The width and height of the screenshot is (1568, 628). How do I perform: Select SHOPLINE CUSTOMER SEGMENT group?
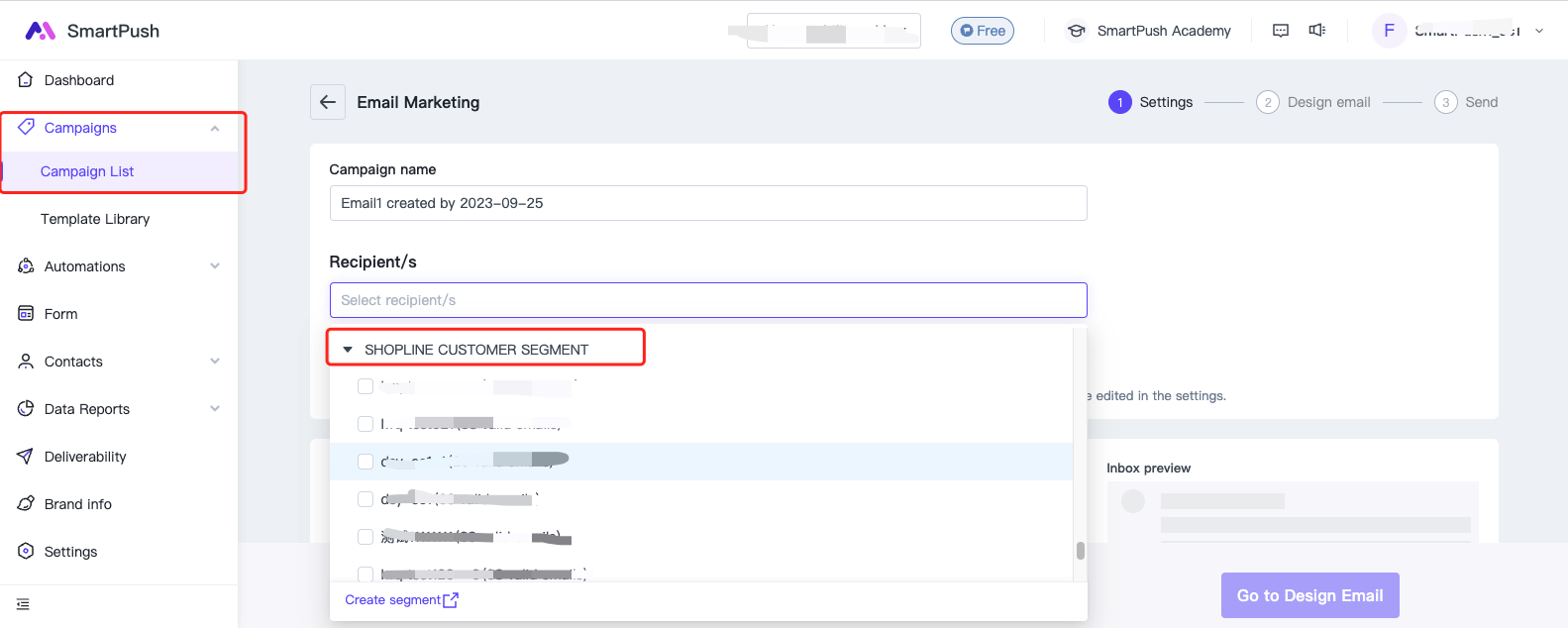pos(476,350)
